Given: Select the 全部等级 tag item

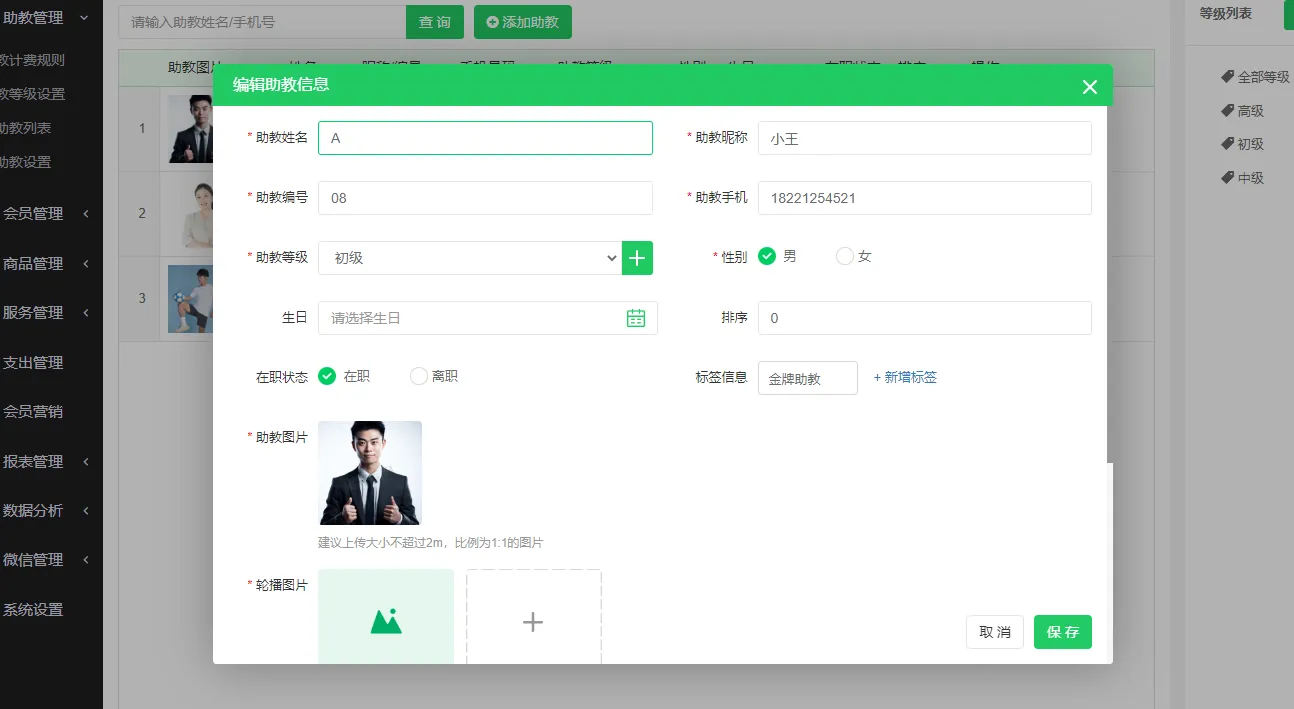Looking at the screenshot, I should click(x=1254, y=77).
